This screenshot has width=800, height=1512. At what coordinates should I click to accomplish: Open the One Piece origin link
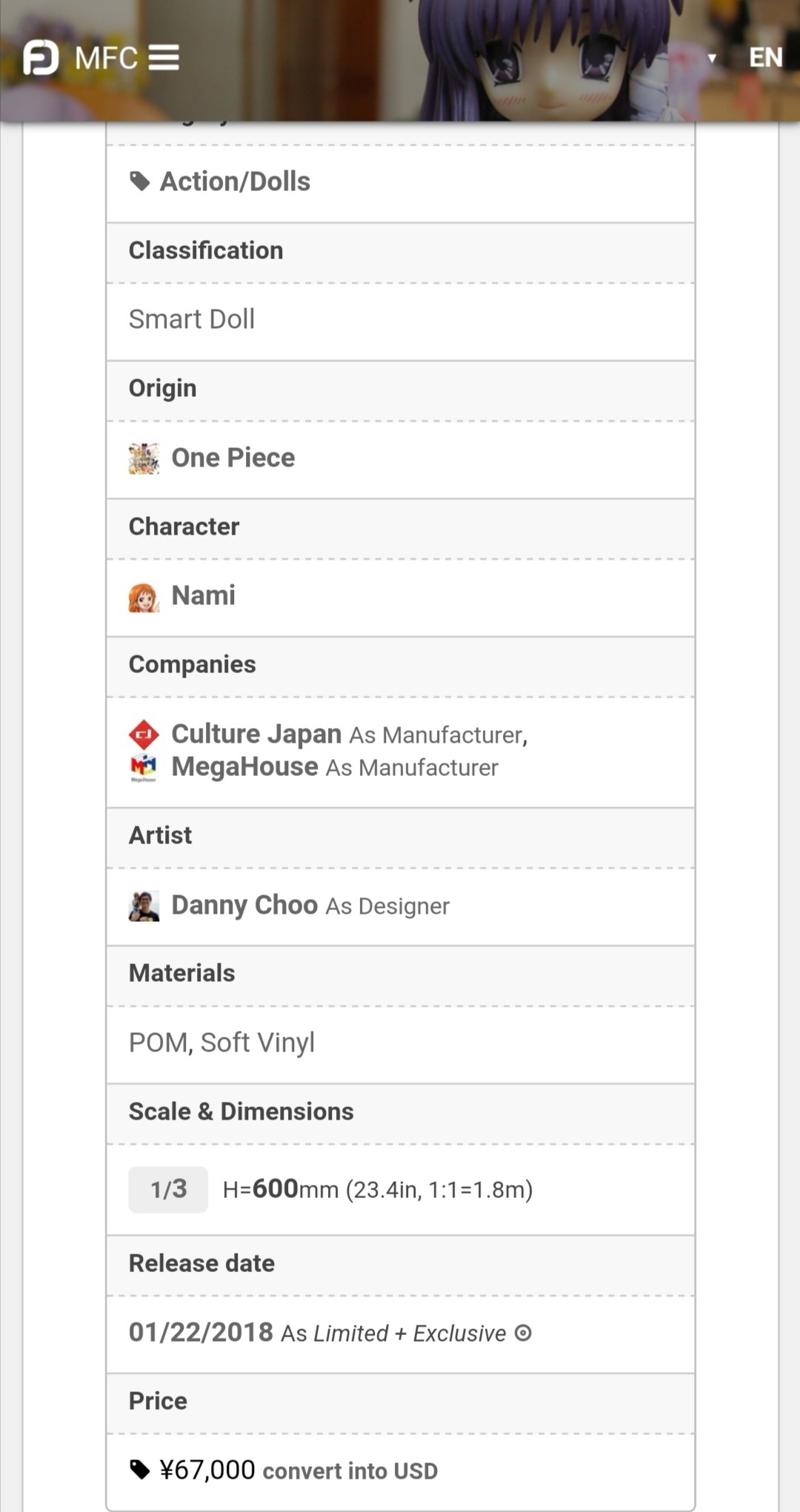tap(233, 458)
